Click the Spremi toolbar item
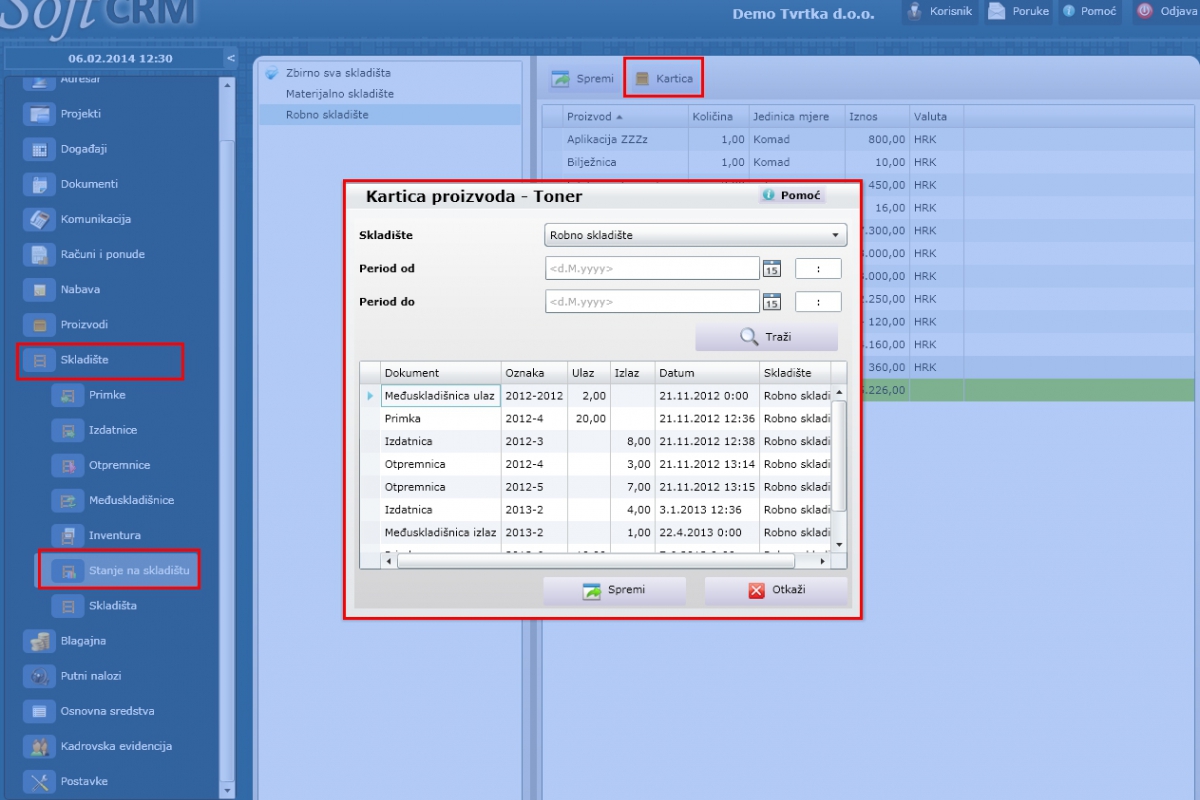 (x=584, y=78)
